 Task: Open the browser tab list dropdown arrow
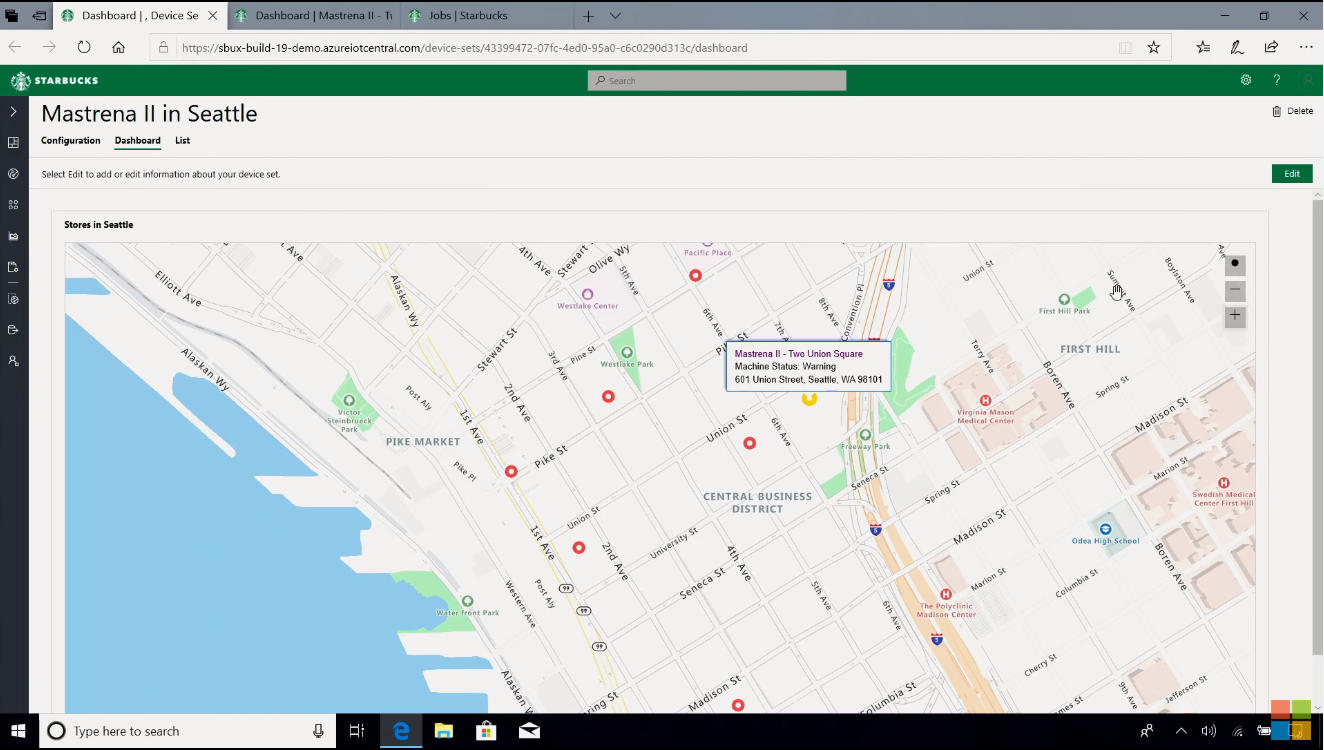click(616, 16)
